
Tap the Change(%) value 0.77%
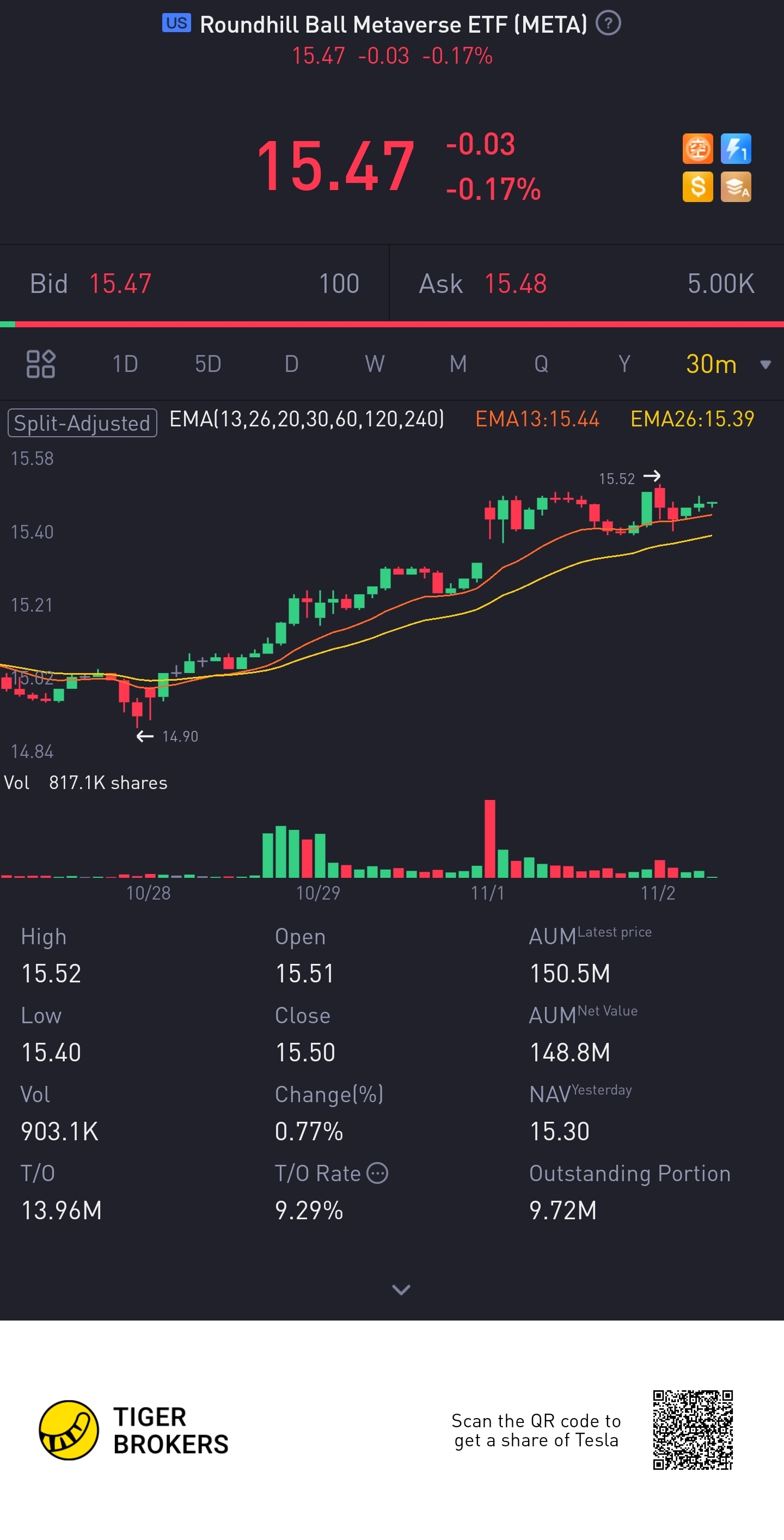pos(309,1131)
